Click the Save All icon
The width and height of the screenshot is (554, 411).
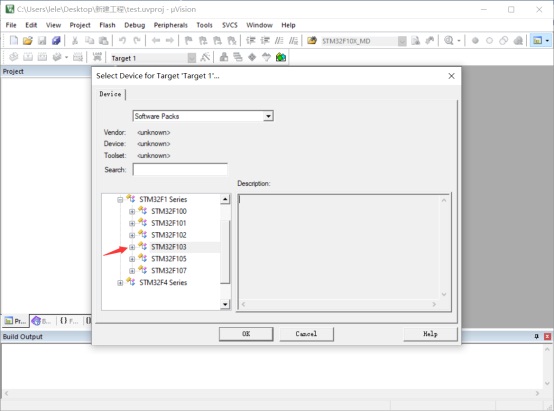click(56, 41)
